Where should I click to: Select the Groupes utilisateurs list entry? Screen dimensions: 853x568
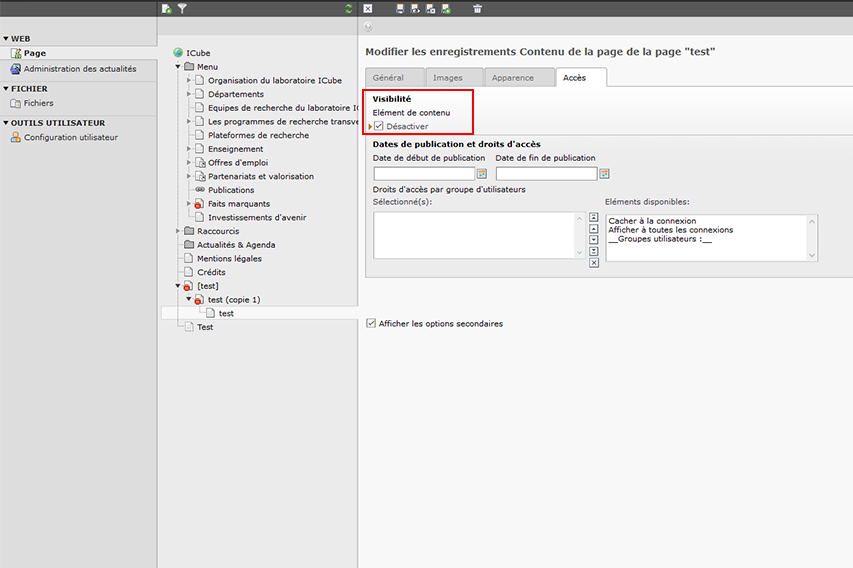coord(660,239)
